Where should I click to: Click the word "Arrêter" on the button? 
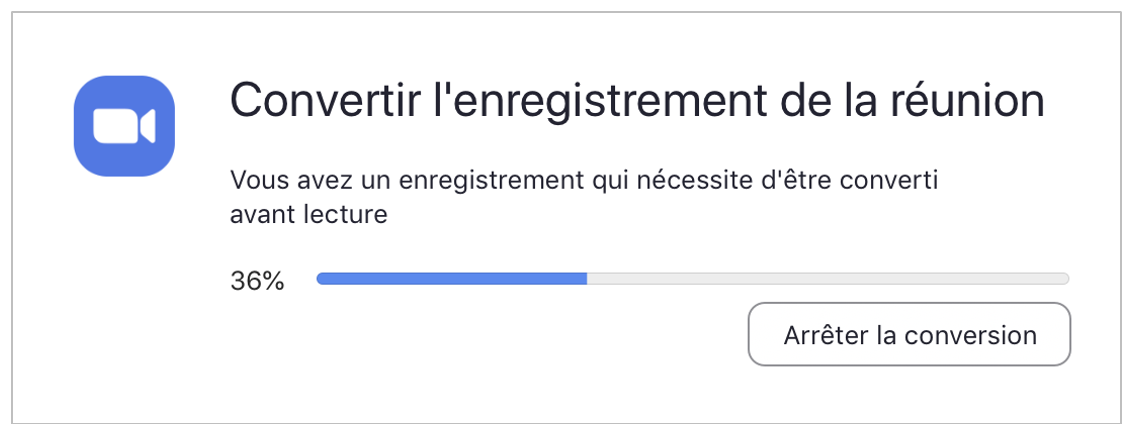point(825,335)
